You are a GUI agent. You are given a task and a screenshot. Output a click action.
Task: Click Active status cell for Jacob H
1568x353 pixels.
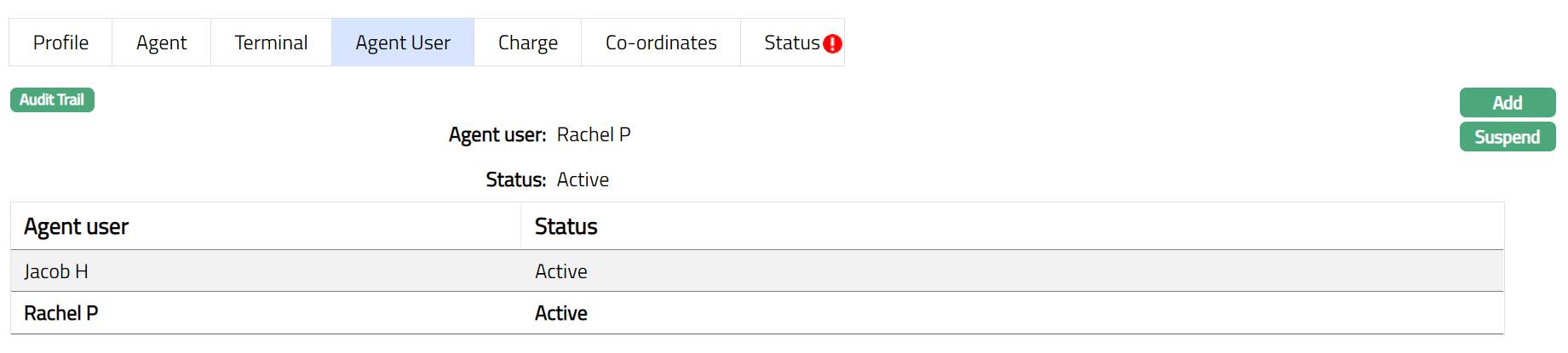[x=561, y=271]
